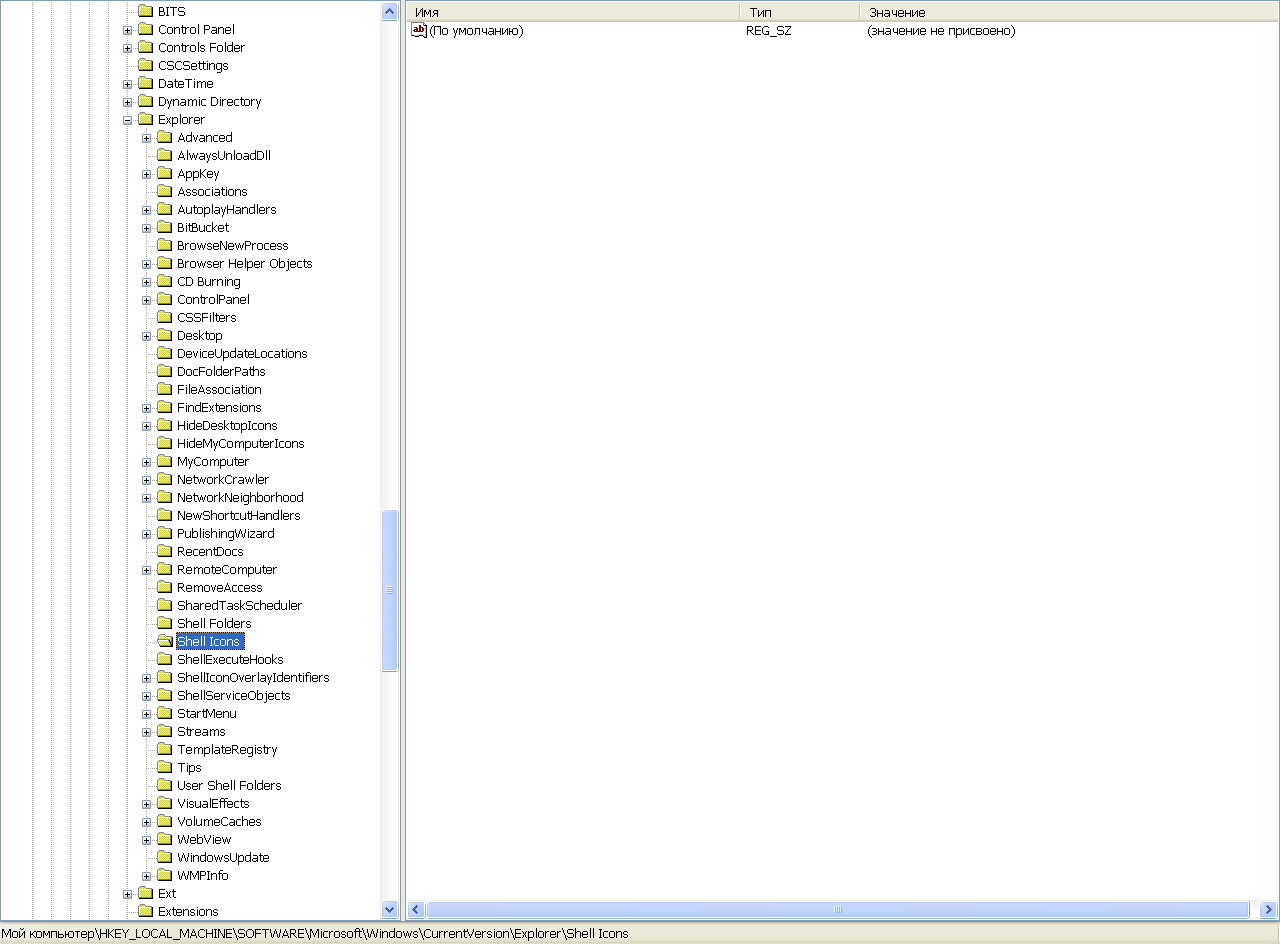
Task: Expand the Advanced key
Action: point(147,138)
